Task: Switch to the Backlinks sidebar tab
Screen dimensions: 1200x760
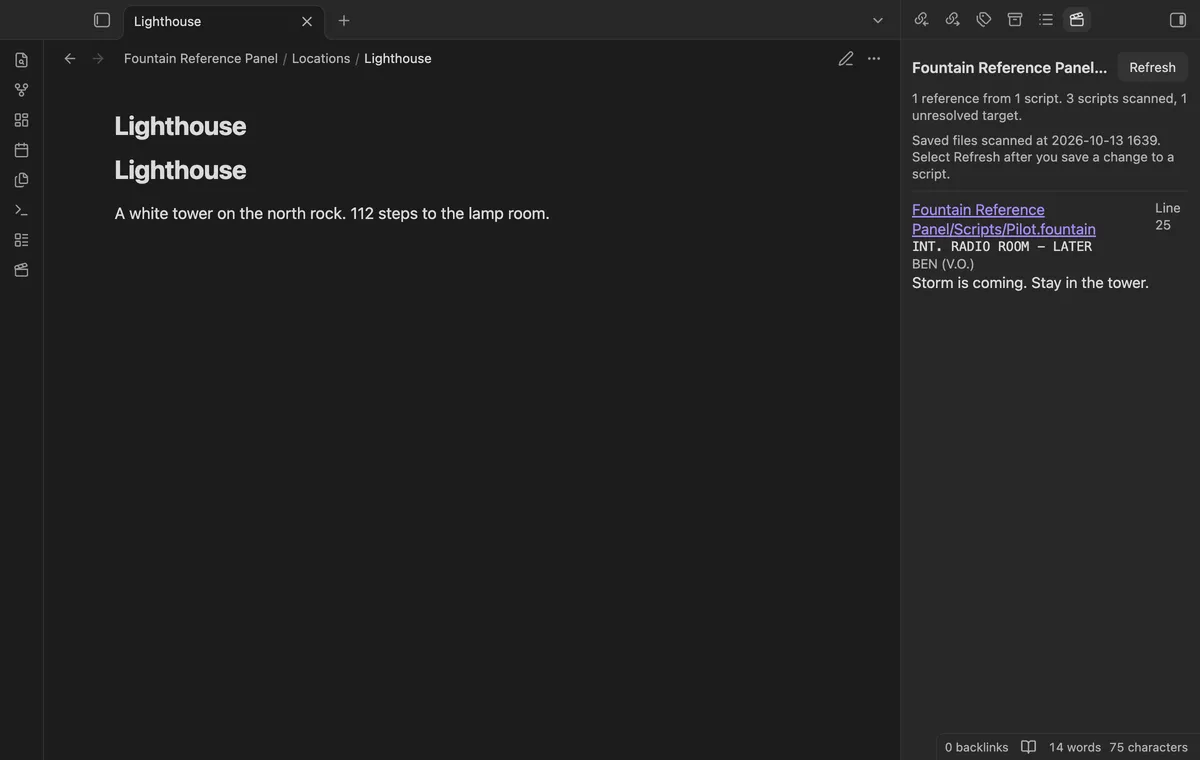Action: pyautogui.click(x=922, y=20)
